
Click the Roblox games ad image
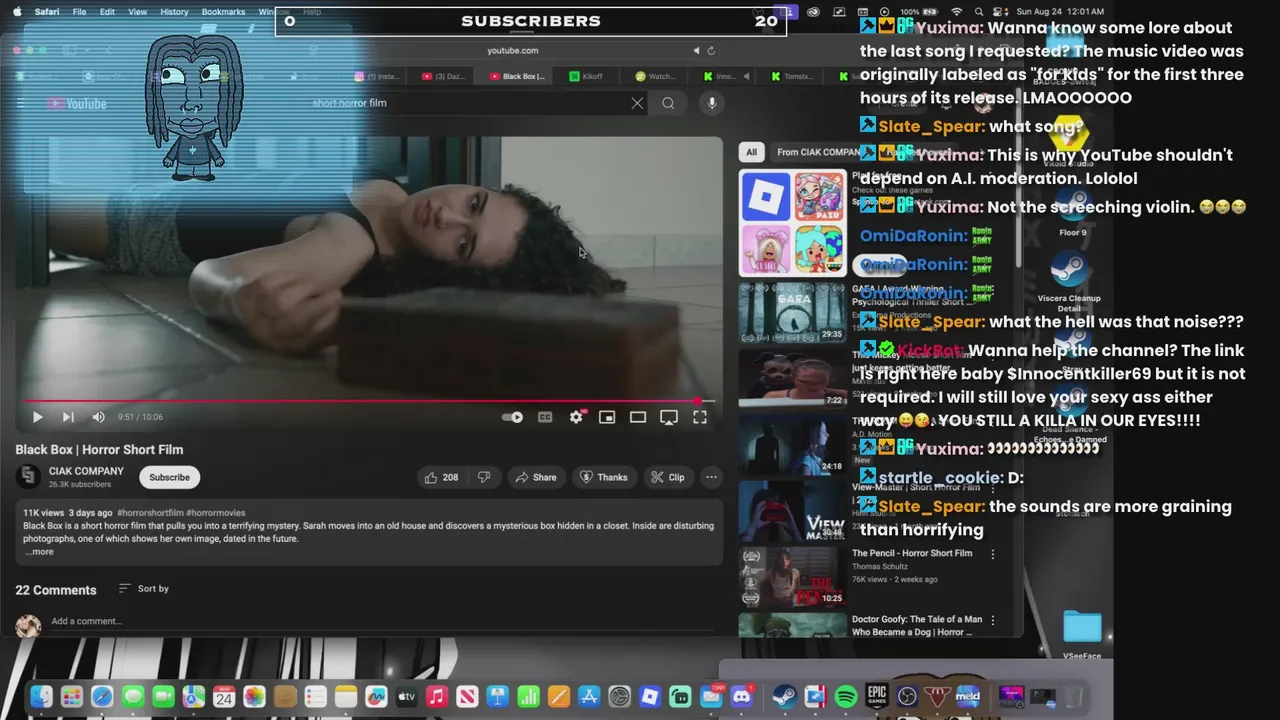(792, 223)
